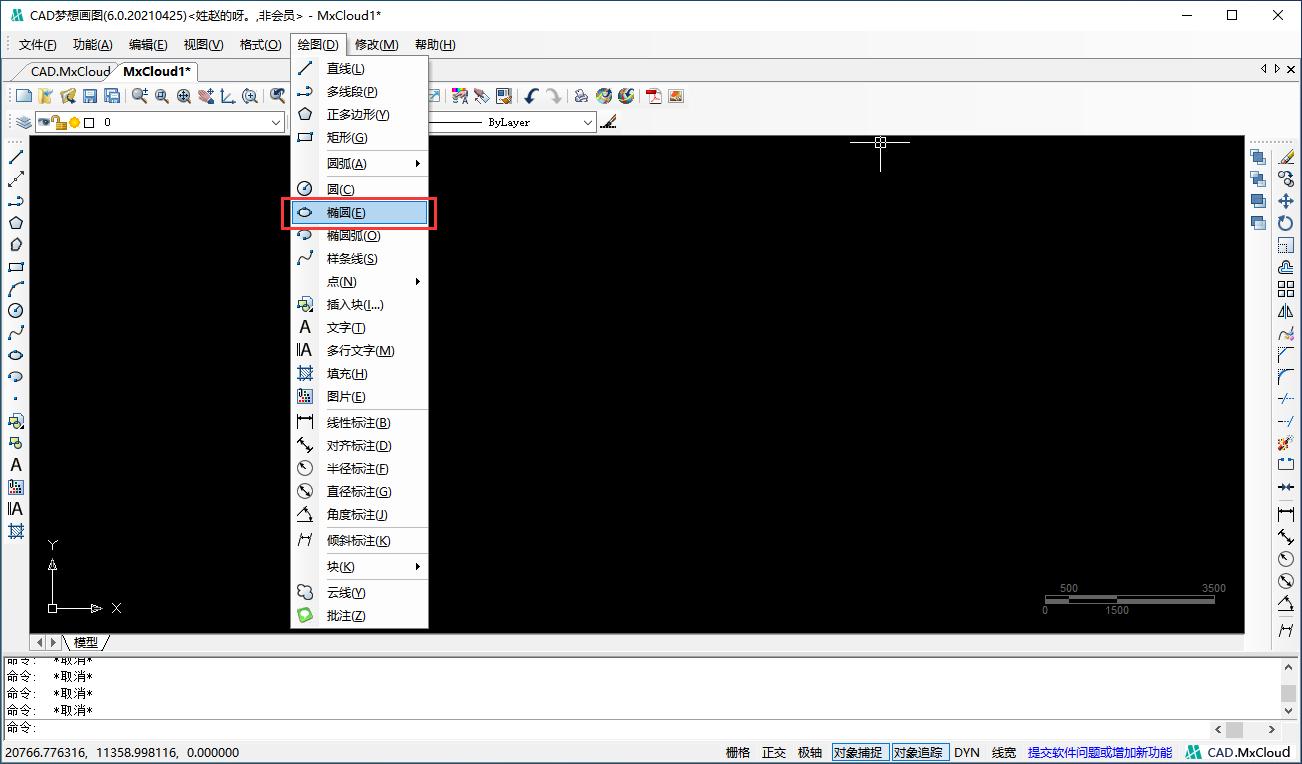Toggle 正交 ortho mode in status bar
This screenshot has height=764, width=1302.
click(x=774, y=752)
